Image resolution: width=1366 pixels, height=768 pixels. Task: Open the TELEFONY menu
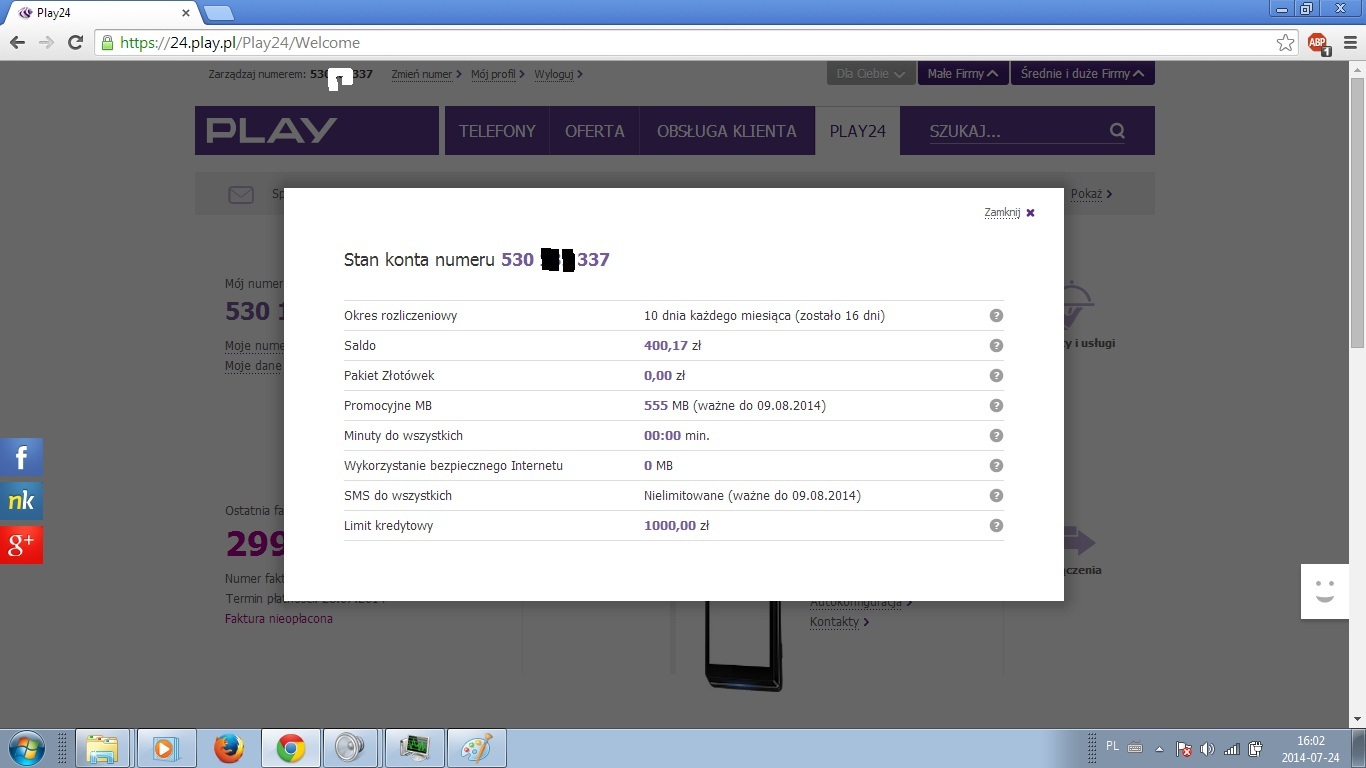click(x=497, y=131)
